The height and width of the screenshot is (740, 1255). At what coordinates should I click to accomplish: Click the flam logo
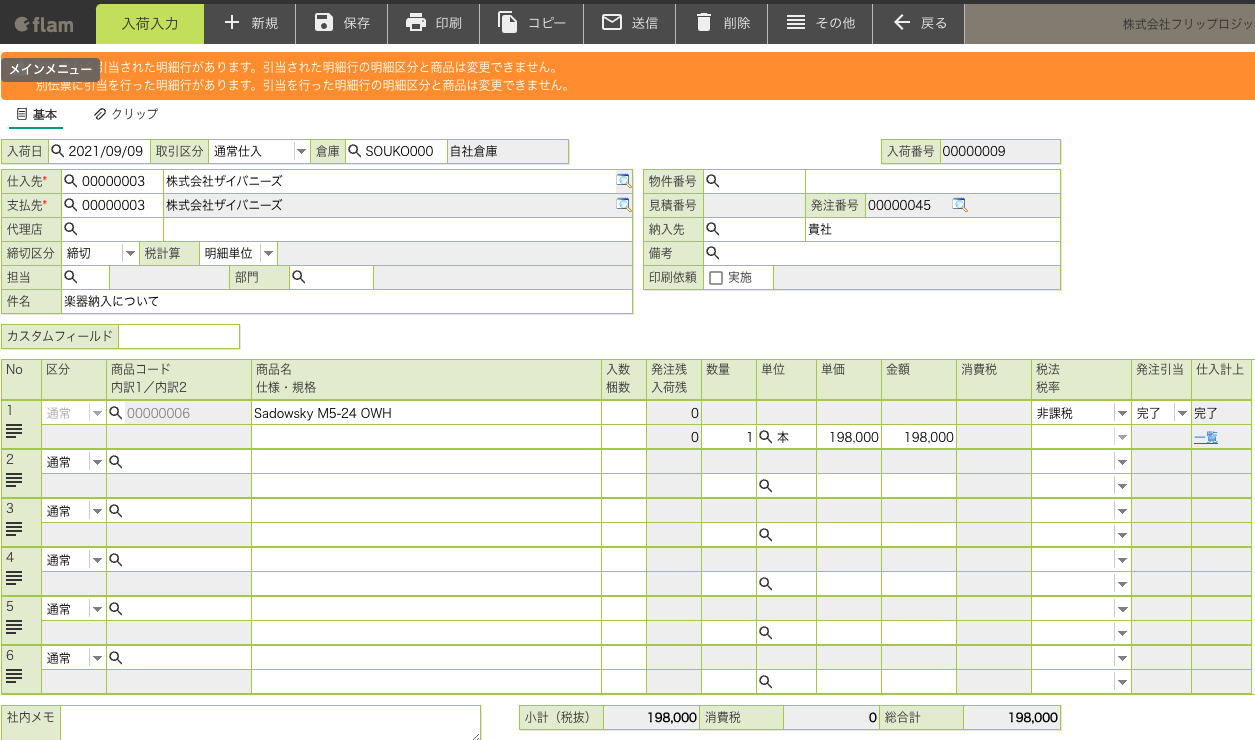pos(44,23)
